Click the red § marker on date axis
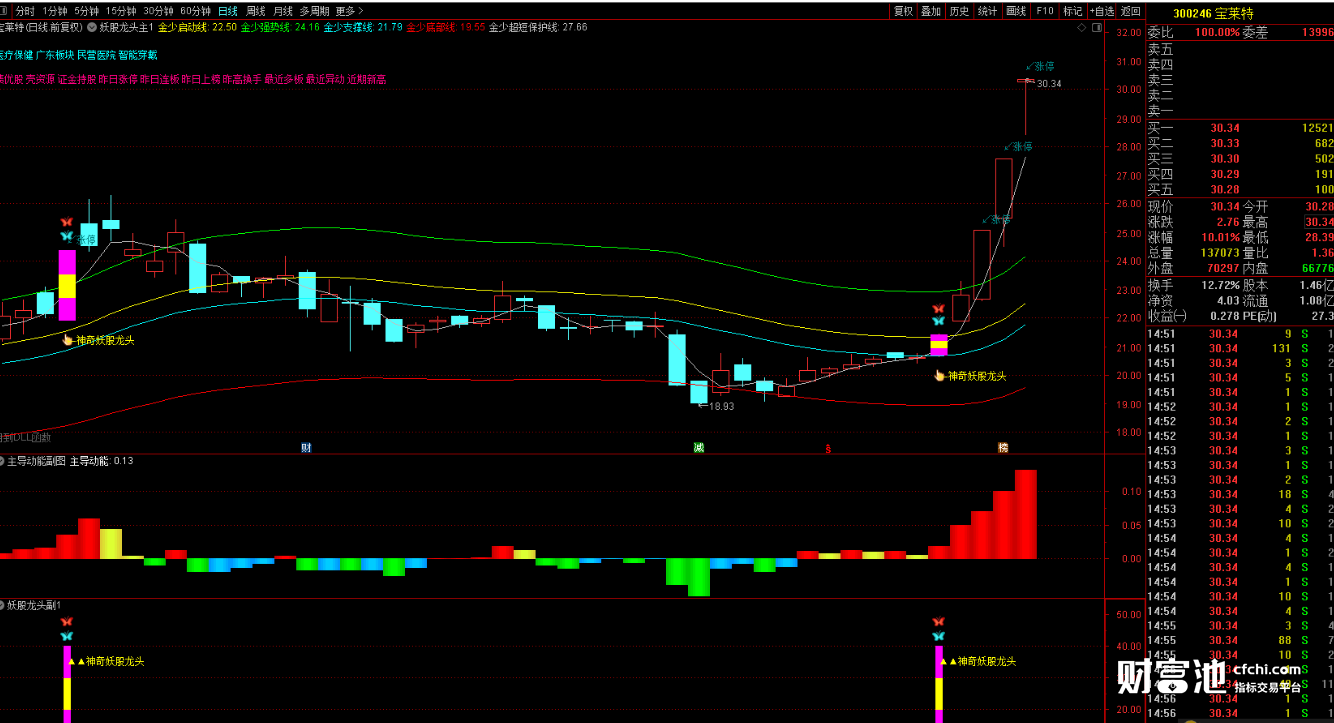Image resolution: width=1334 pixels, height=723 pixels. [x=828, y=448]
